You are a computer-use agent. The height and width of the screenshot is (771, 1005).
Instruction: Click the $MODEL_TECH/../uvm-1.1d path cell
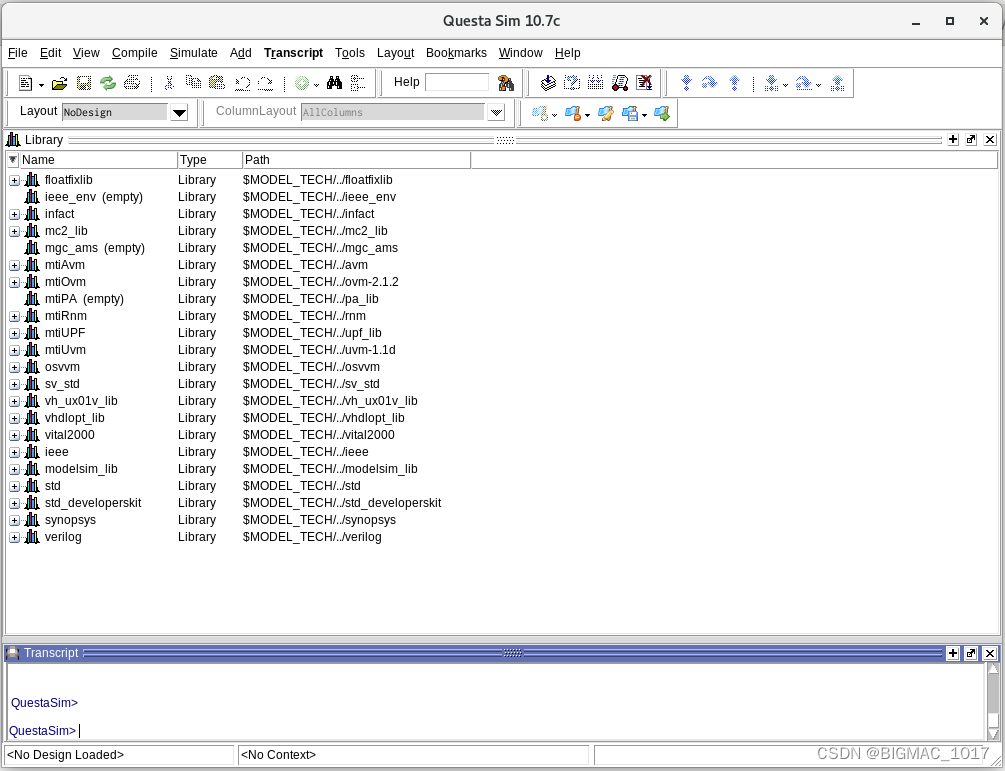coord(319,350)
